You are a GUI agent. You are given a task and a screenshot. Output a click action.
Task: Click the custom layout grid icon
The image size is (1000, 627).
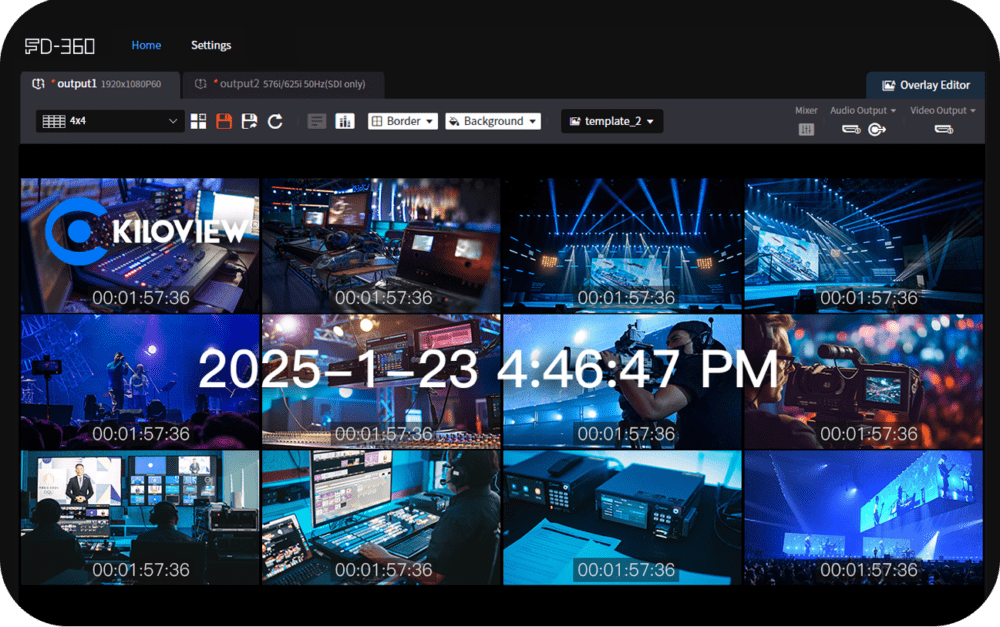tap(198, 121)
